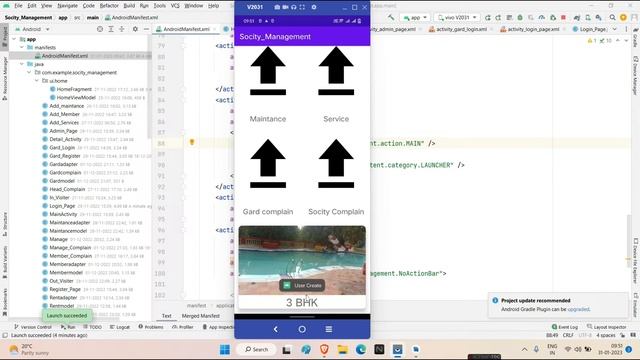Open the Build menu
Screen dimensions: 640x360
pyautogui.click(x=129, y=6)
